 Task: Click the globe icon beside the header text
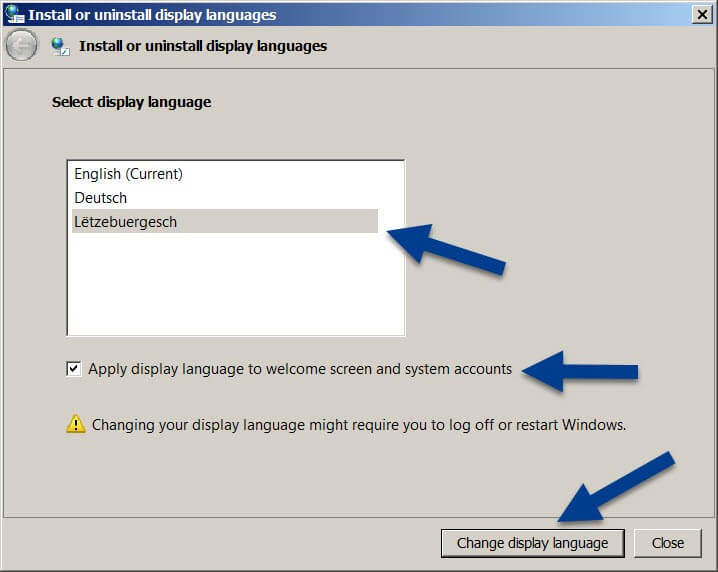coord(60,47)
